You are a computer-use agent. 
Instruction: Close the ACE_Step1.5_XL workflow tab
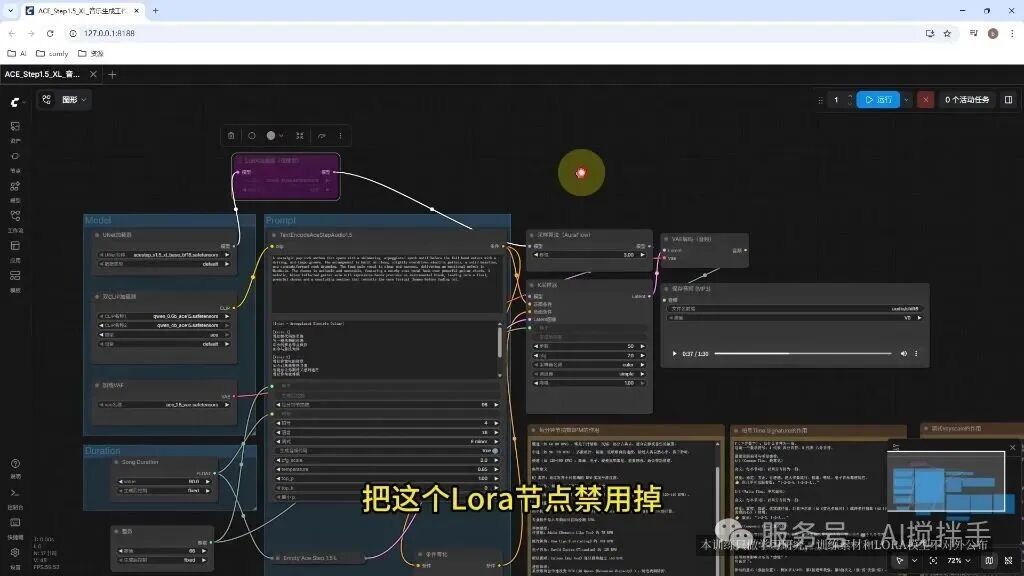click(93, 74)
